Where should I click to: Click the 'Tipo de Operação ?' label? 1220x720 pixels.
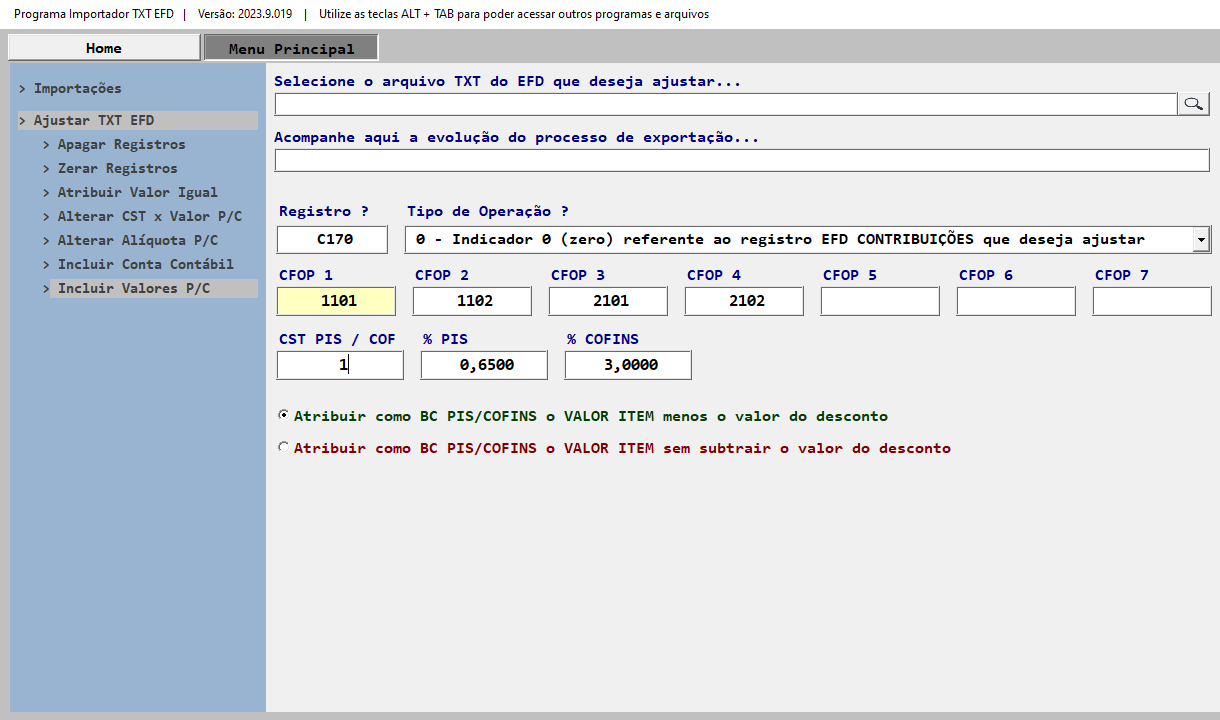[x=488, y=211]
